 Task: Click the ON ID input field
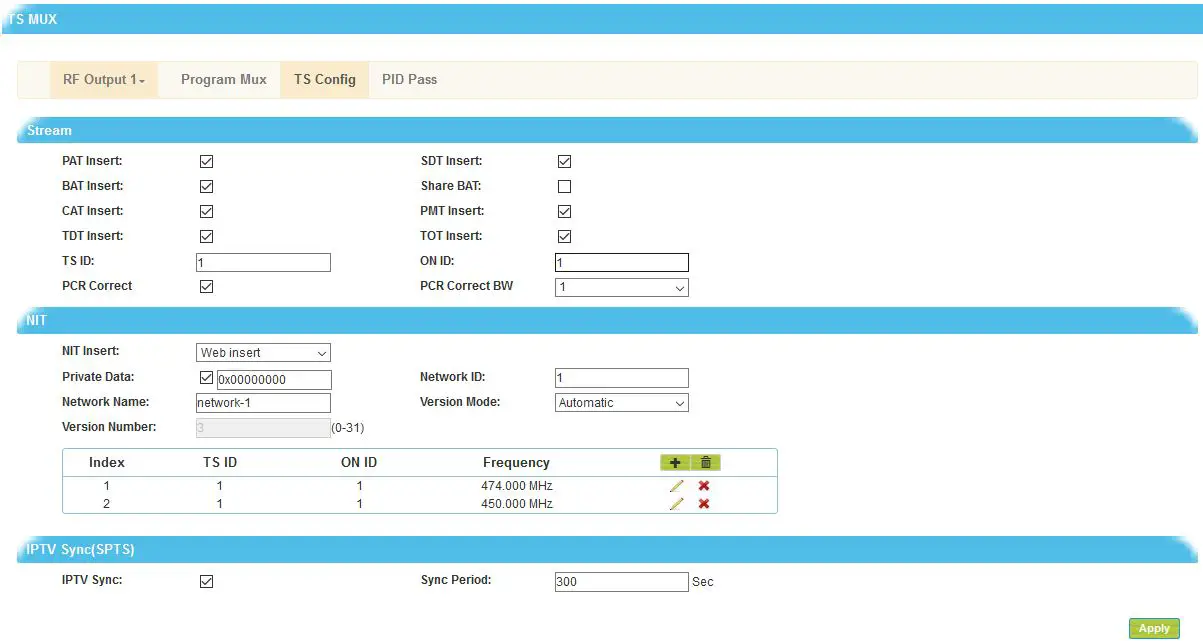click(x=622, y=262)
